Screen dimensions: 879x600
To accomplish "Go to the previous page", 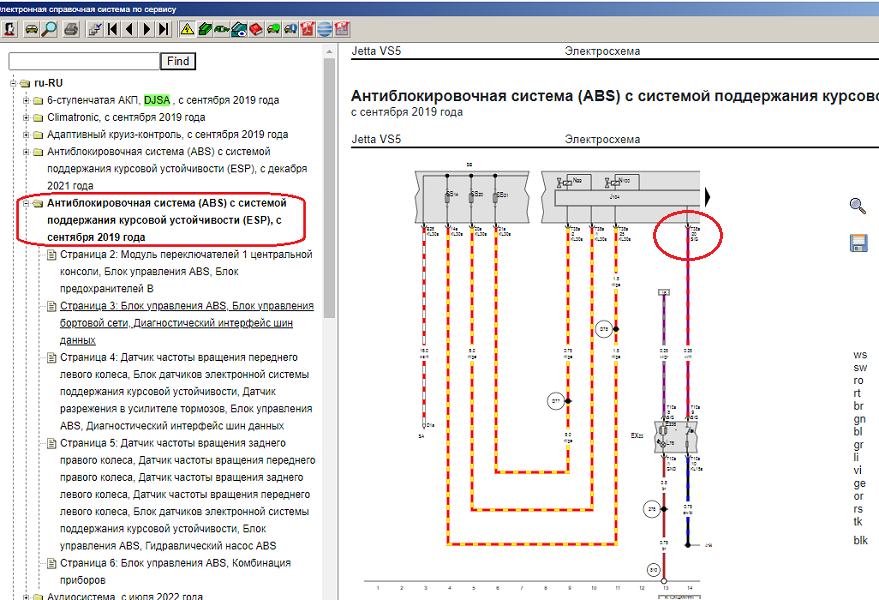I will [x=129, y=29].
